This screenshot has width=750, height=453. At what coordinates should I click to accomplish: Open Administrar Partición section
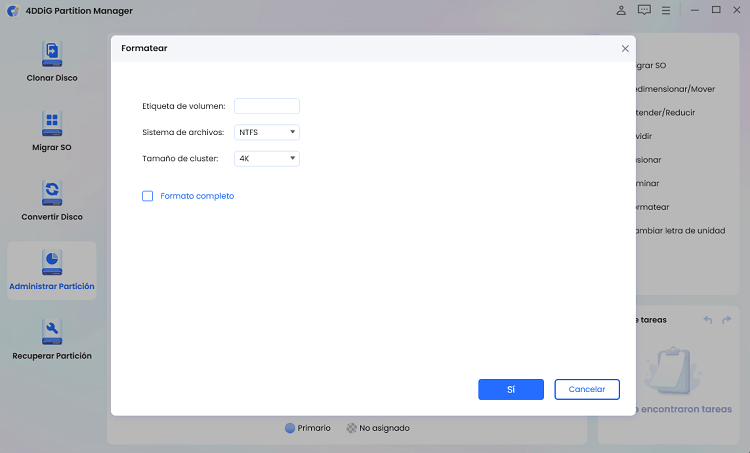tap(52, 270)
